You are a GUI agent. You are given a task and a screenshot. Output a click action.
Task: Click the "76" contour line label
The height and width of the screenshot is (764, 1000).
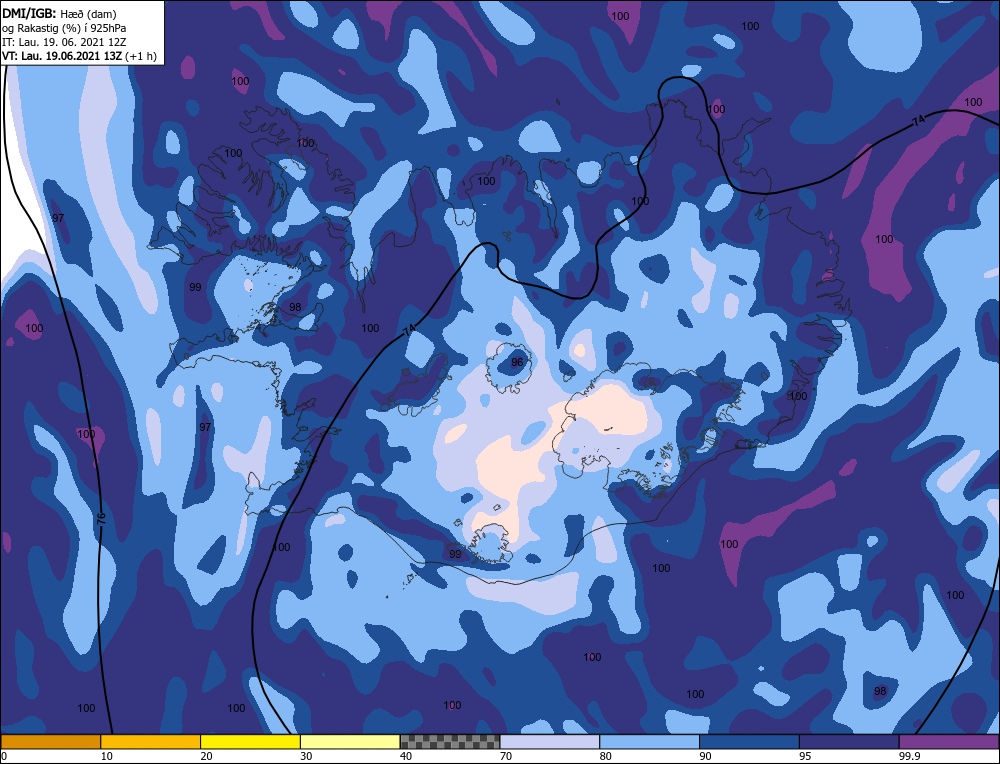101,518
